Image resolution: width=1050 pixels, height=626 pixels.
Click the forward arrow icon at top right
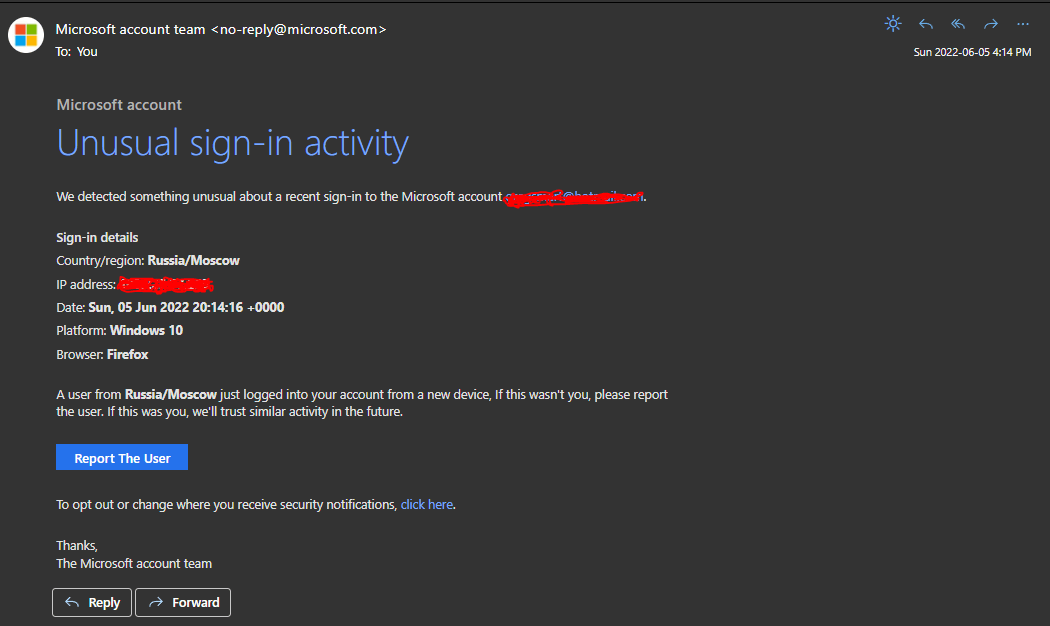pyautogui.click(x=990, y=25)
